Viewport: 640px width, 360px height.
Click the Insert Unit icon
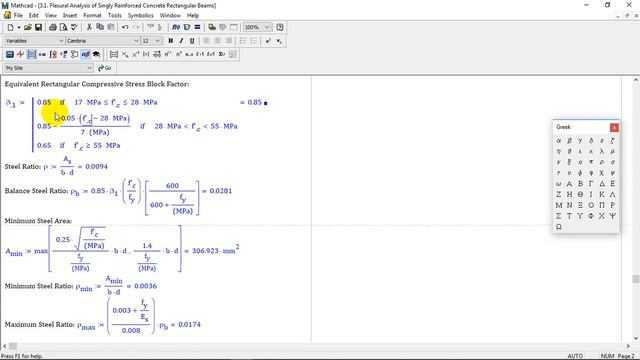[x=187, y=27]
